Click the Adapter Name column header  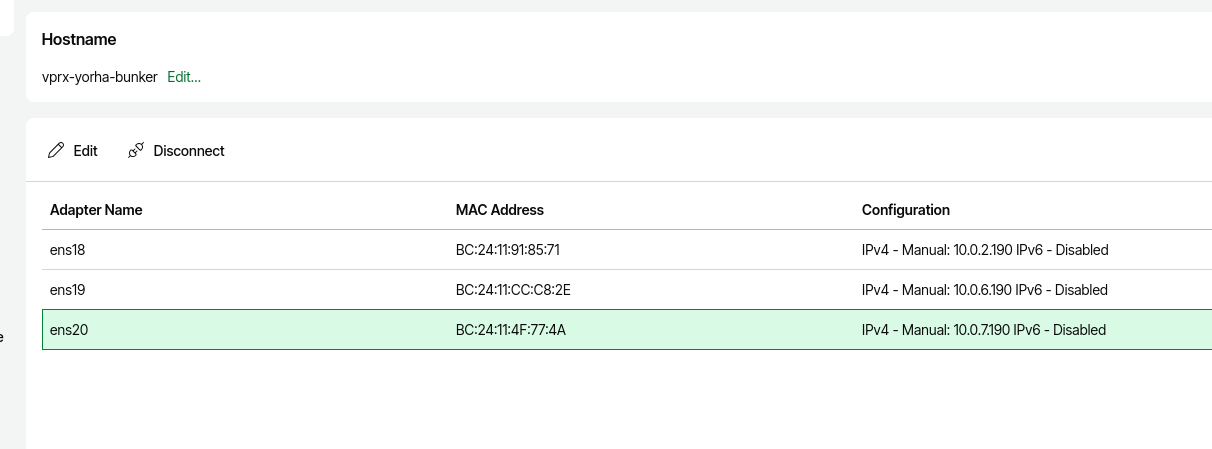pyautogui.click(x=96, y=210)
